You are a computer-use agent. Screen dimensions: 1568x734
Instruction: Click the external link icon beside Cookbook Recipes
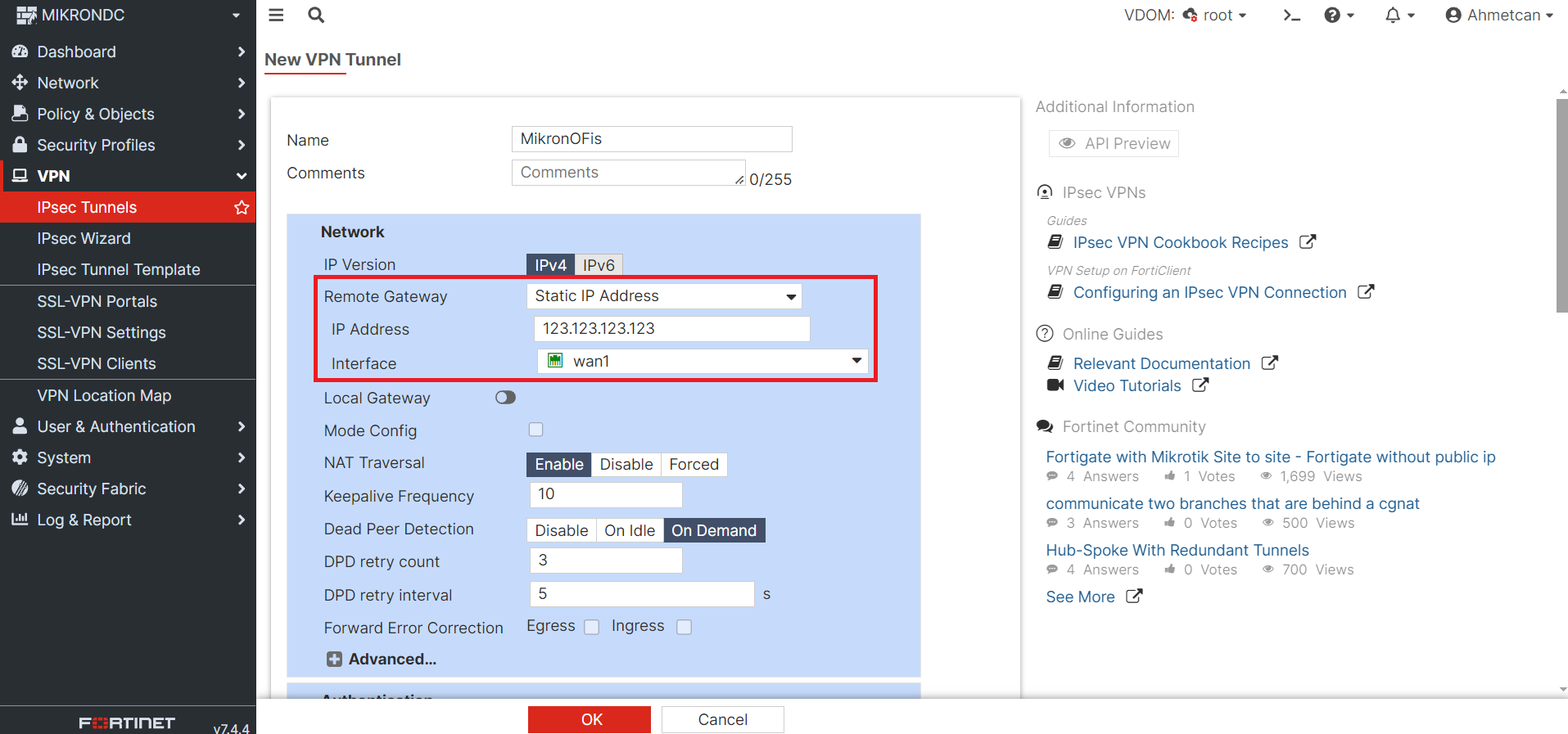coord(1308,241)
